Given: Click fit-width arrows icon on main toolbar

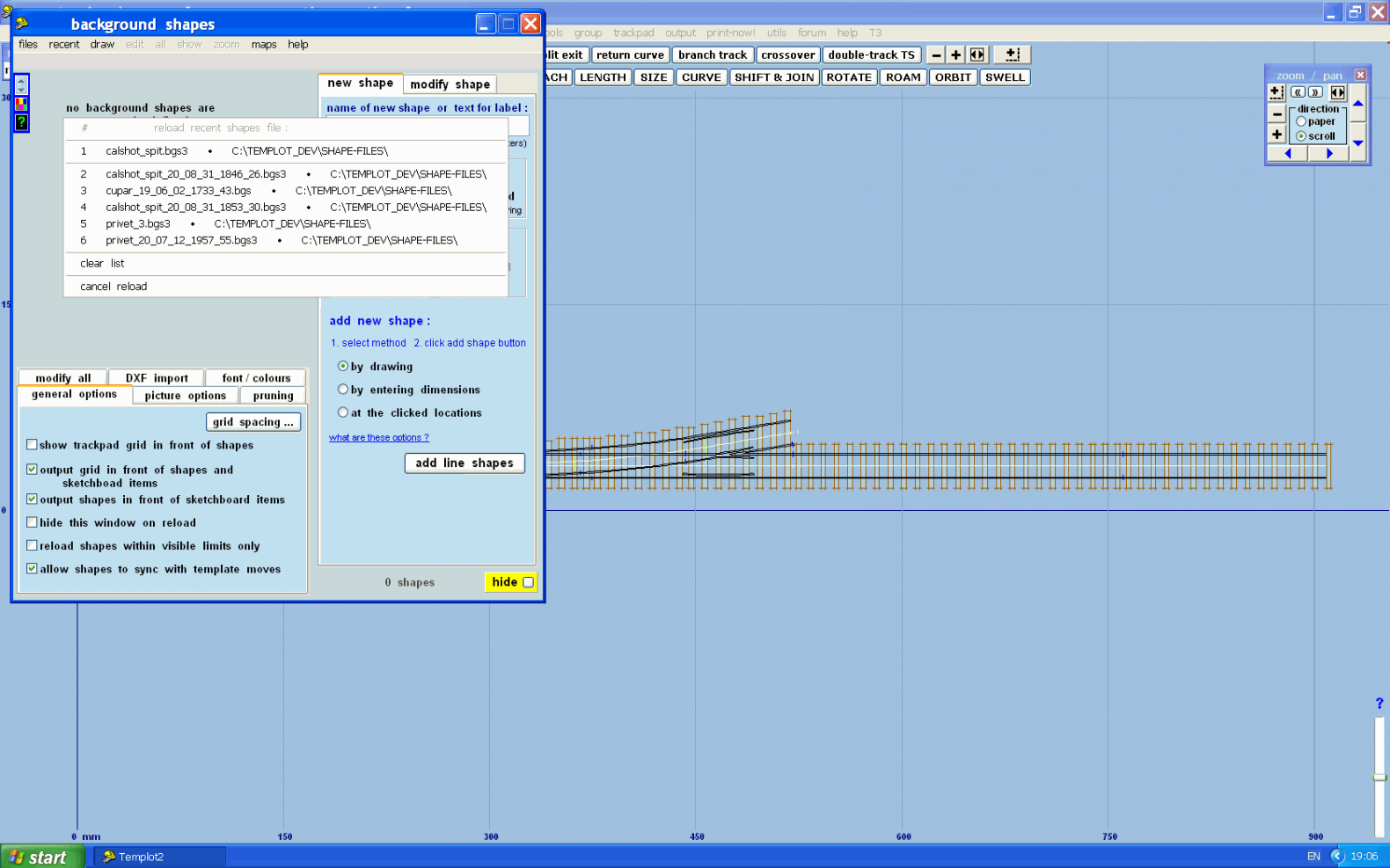Looking at the screenshot, I should (977, 55).
